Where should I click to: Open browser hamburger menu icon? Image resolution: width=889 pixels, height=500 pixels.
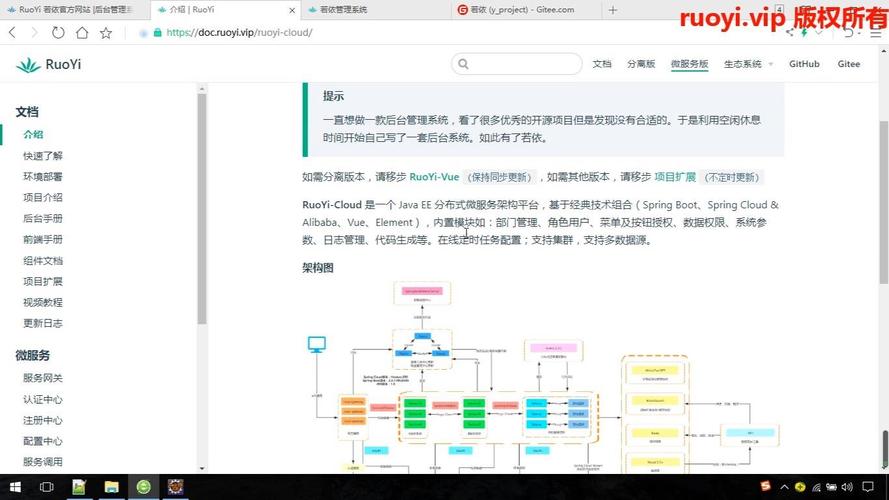coord(876,33)
